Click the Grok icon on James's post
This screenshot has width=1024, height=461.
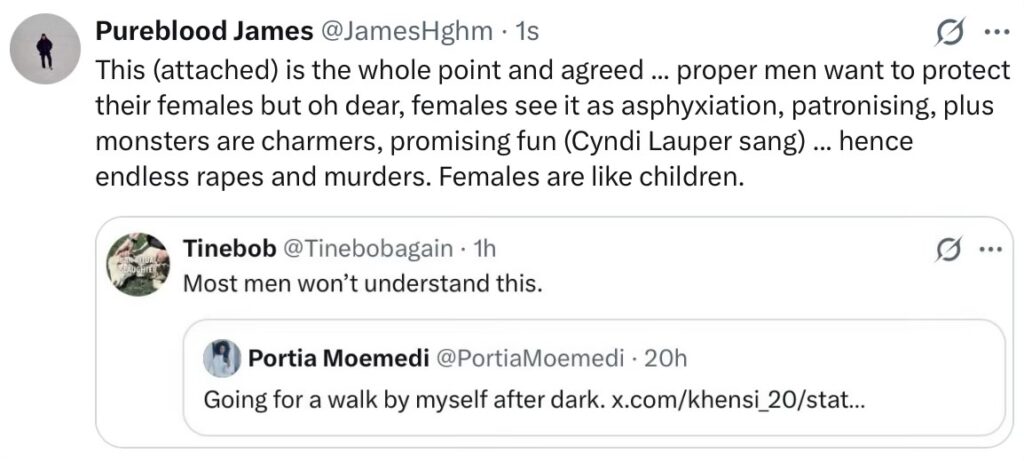click(x=948, y=33)
